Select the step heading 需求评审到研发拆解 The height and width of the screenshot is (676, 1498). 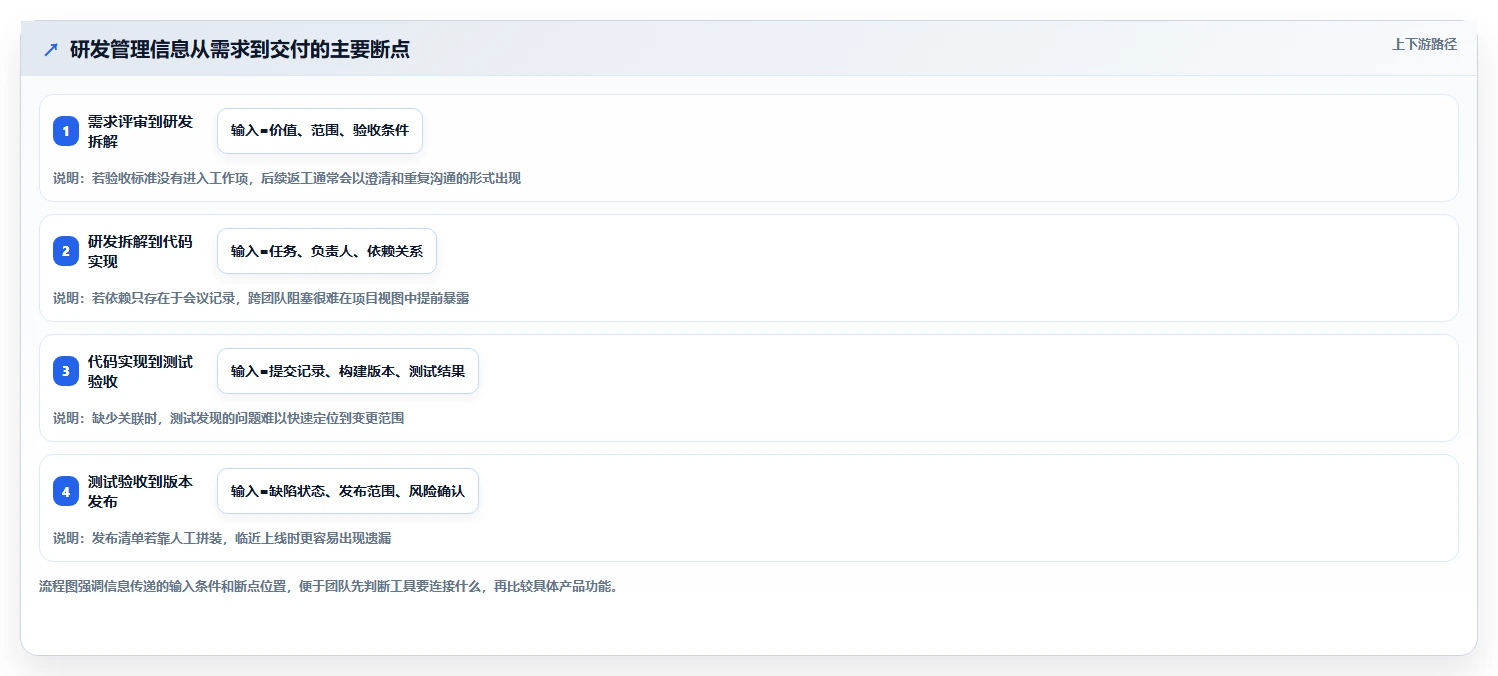(140, 131)
